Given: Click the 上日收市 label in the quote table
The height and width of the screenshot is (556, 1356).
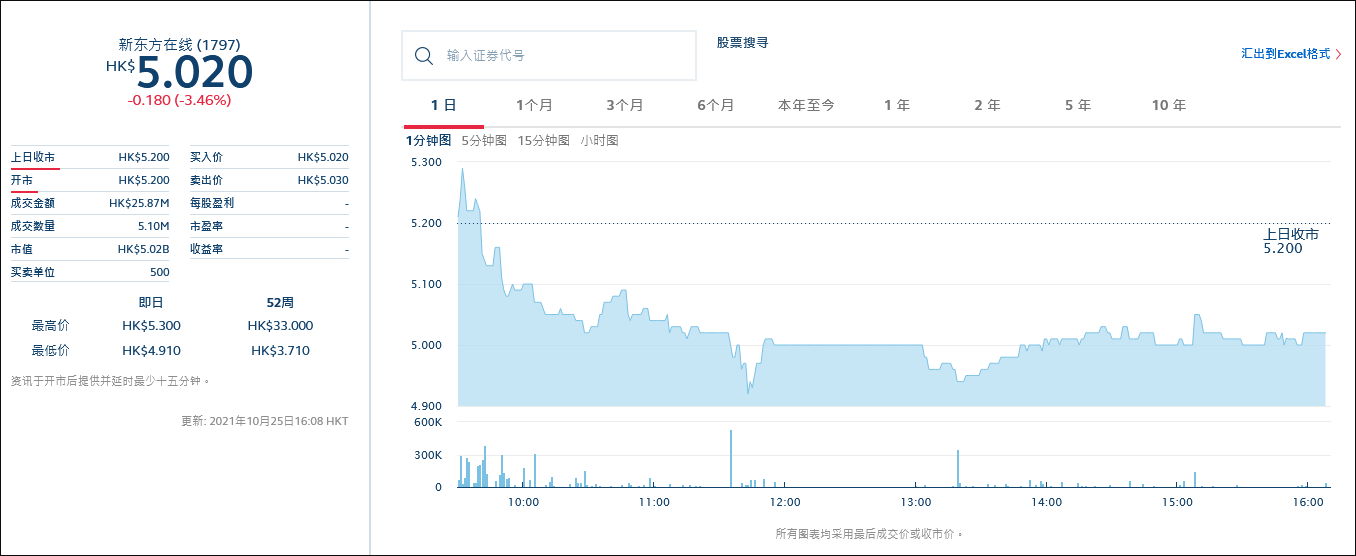Looking at the screenshot, I should click(x=33, y=157).
